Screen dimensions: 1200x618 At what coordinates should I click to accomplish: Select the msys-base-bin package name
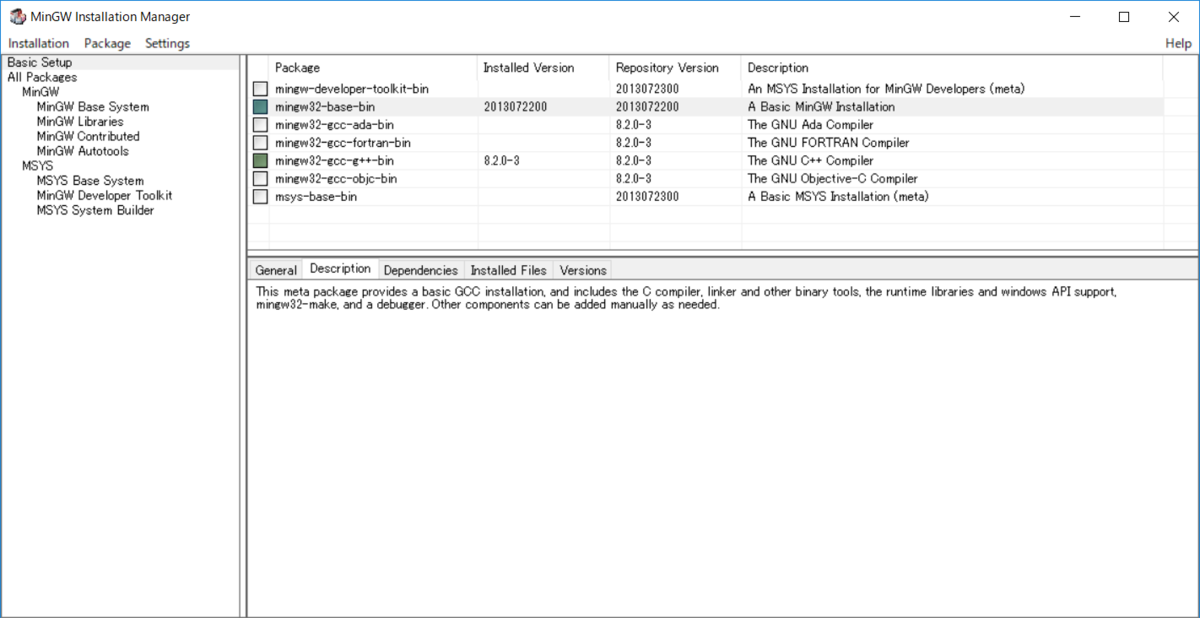(x=316, y=197)
